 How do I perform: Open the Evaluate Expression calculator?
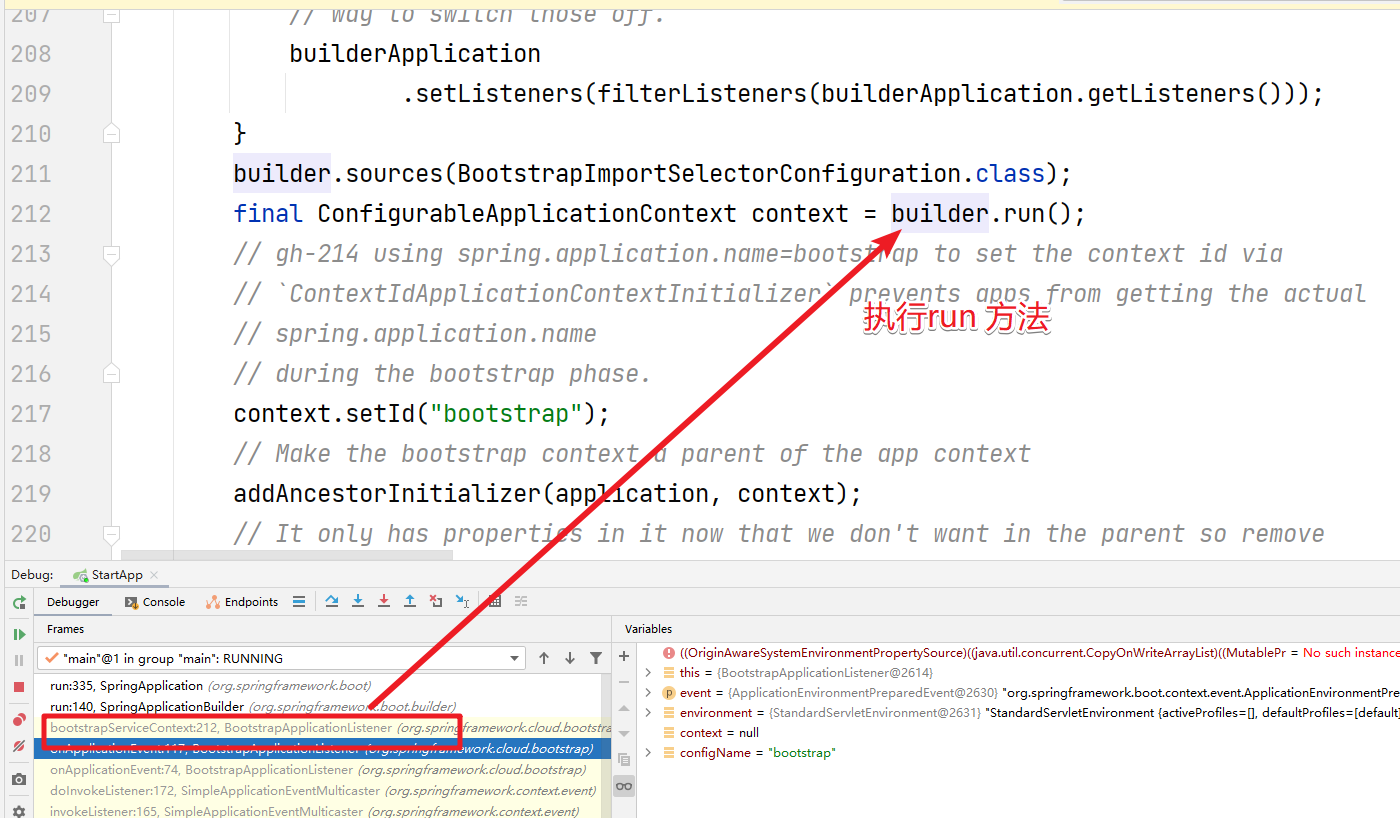click(494, 601)
